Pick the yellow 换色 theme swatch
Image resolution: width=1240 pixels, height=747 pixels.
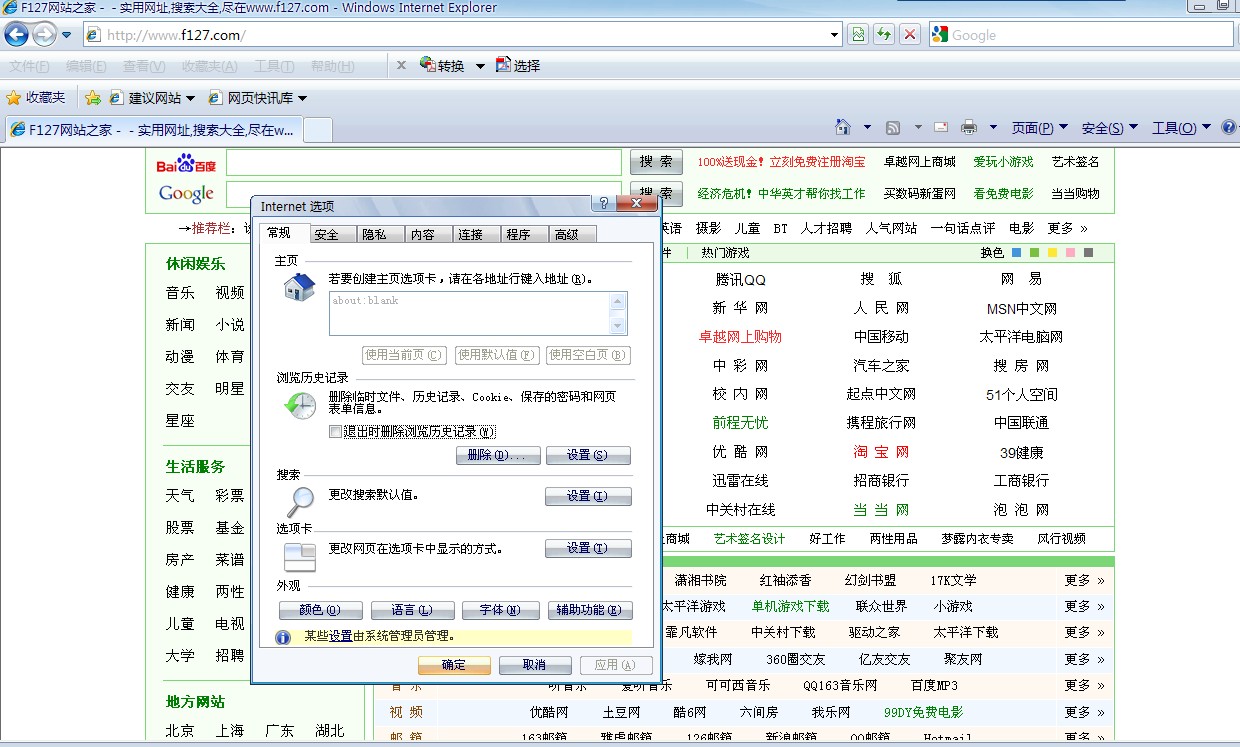[1053, 253]
